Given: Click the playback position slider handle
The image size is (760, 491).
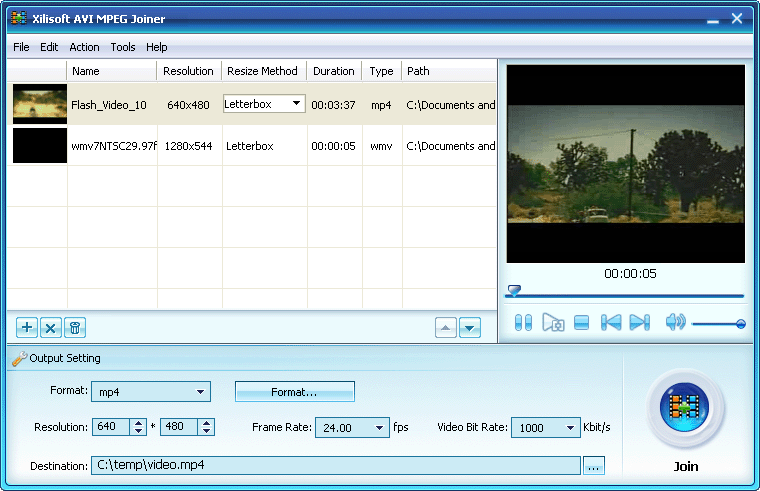Looking at the screenshot, I should coord(514,290).
